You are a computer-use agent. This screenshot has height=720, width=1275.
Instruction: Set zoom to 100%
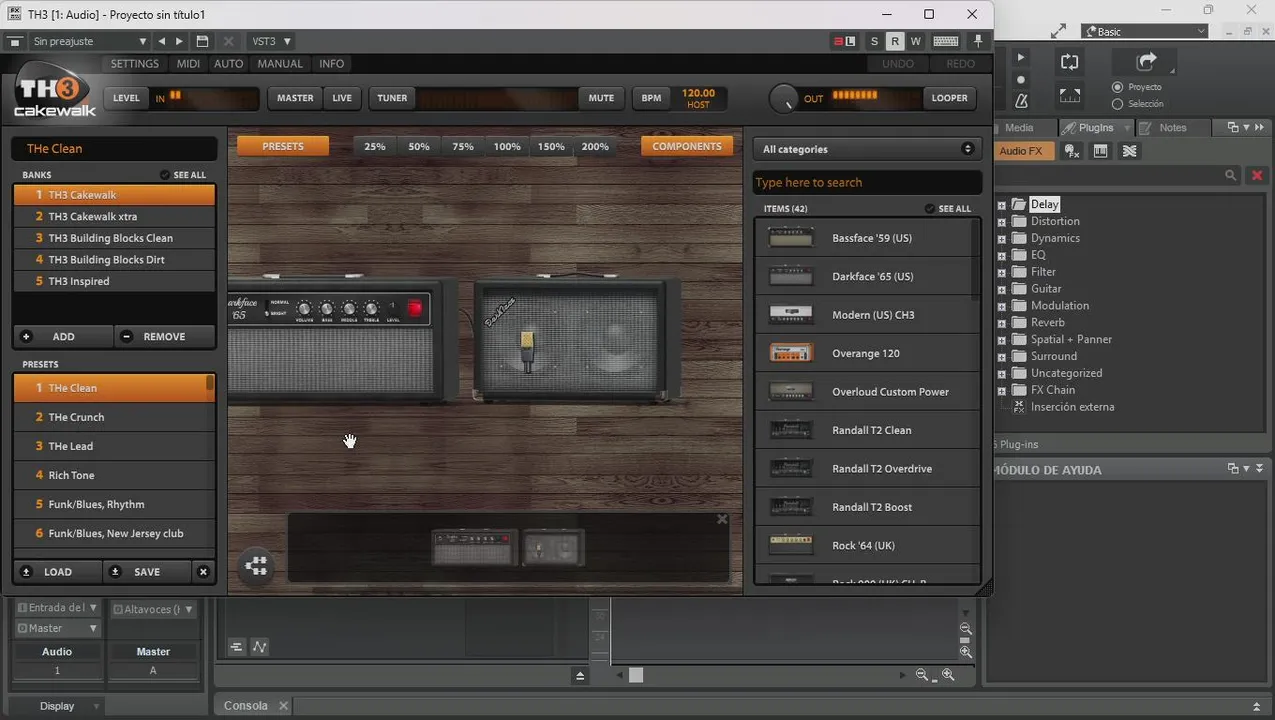(x=507, y=146)
